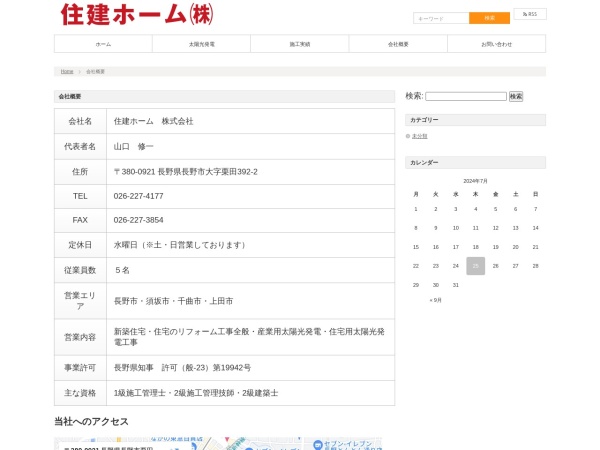The height and width of the screenshot is (450, 600).
Task: Click the orange 検索 button in the header
Action: click(x=489, y=18)
